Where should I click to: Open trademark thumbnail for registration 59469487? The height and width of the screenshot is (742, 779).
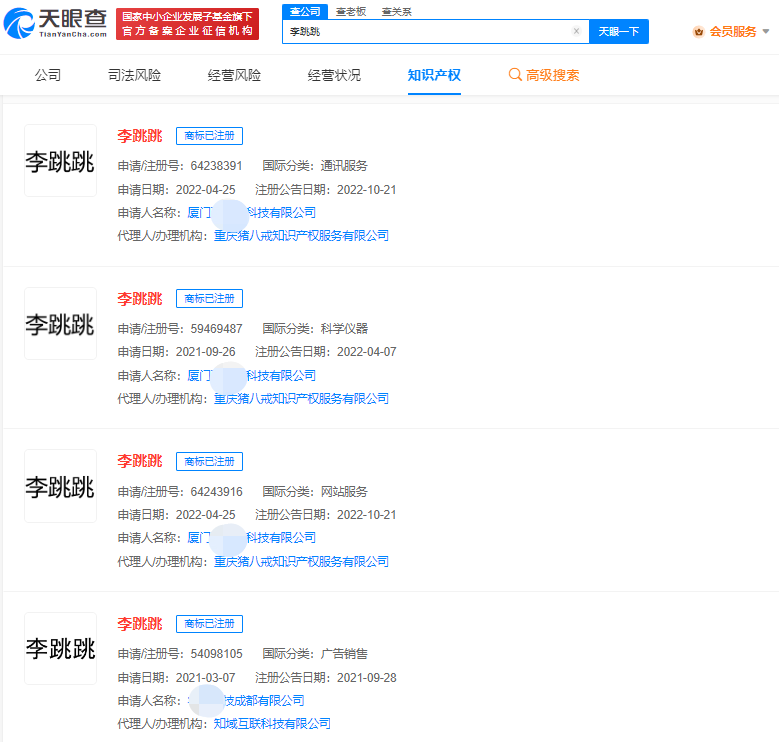click(x=60, y=323)
